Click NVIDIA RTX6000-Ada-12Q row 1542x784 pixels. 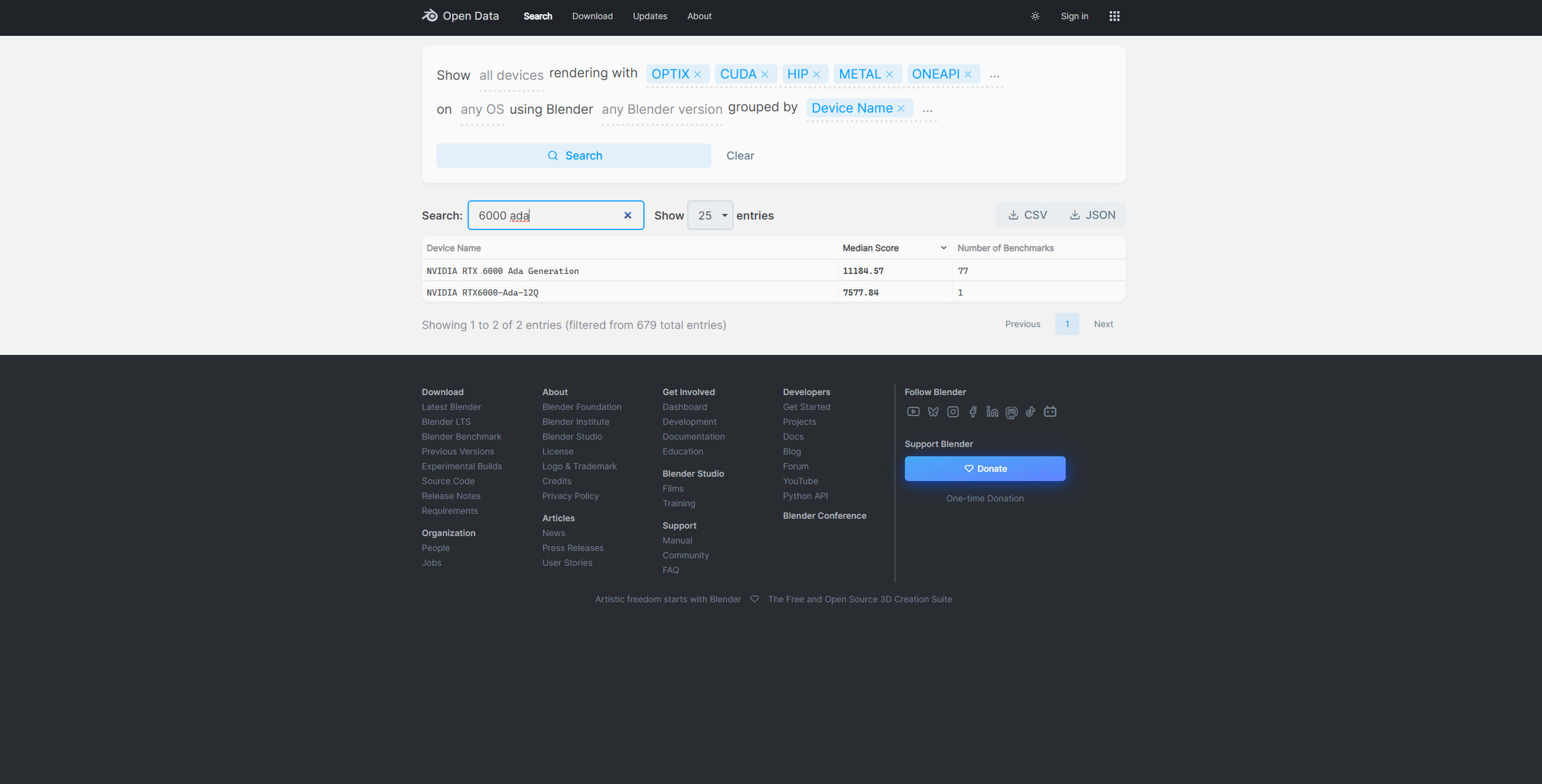click(x=773, y=292)
